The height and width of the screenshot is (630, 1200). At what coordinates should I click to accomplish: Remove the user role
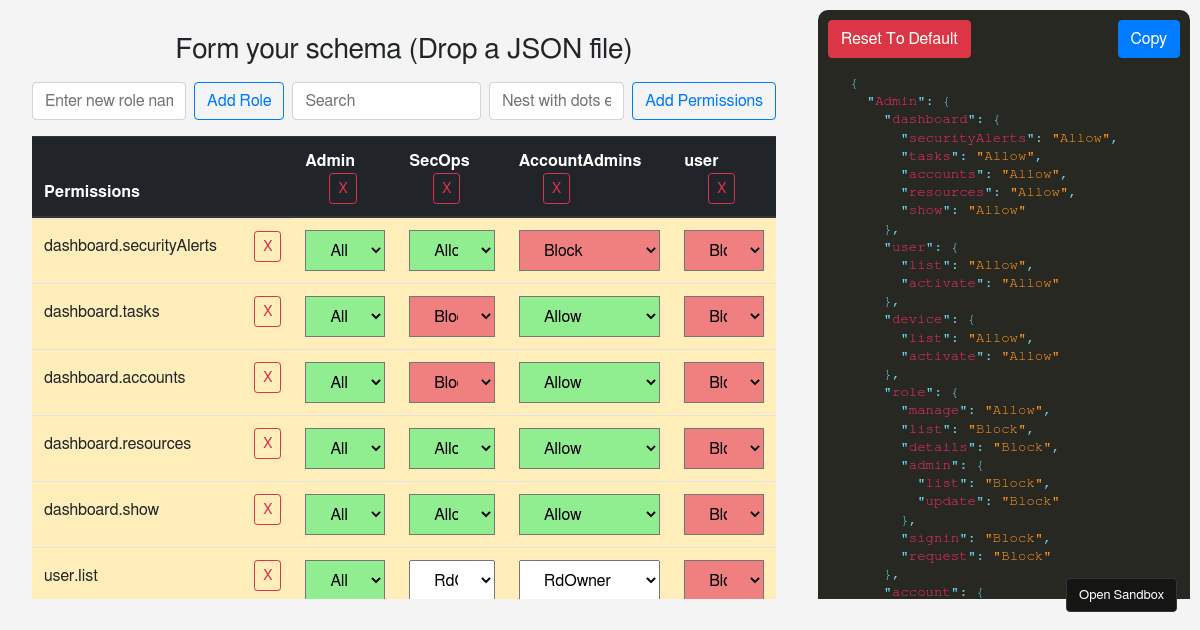[721, 188]
